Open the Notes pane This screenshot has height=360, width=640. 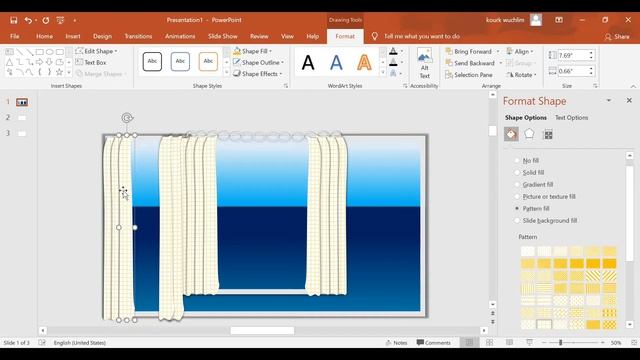coord(396,343)
